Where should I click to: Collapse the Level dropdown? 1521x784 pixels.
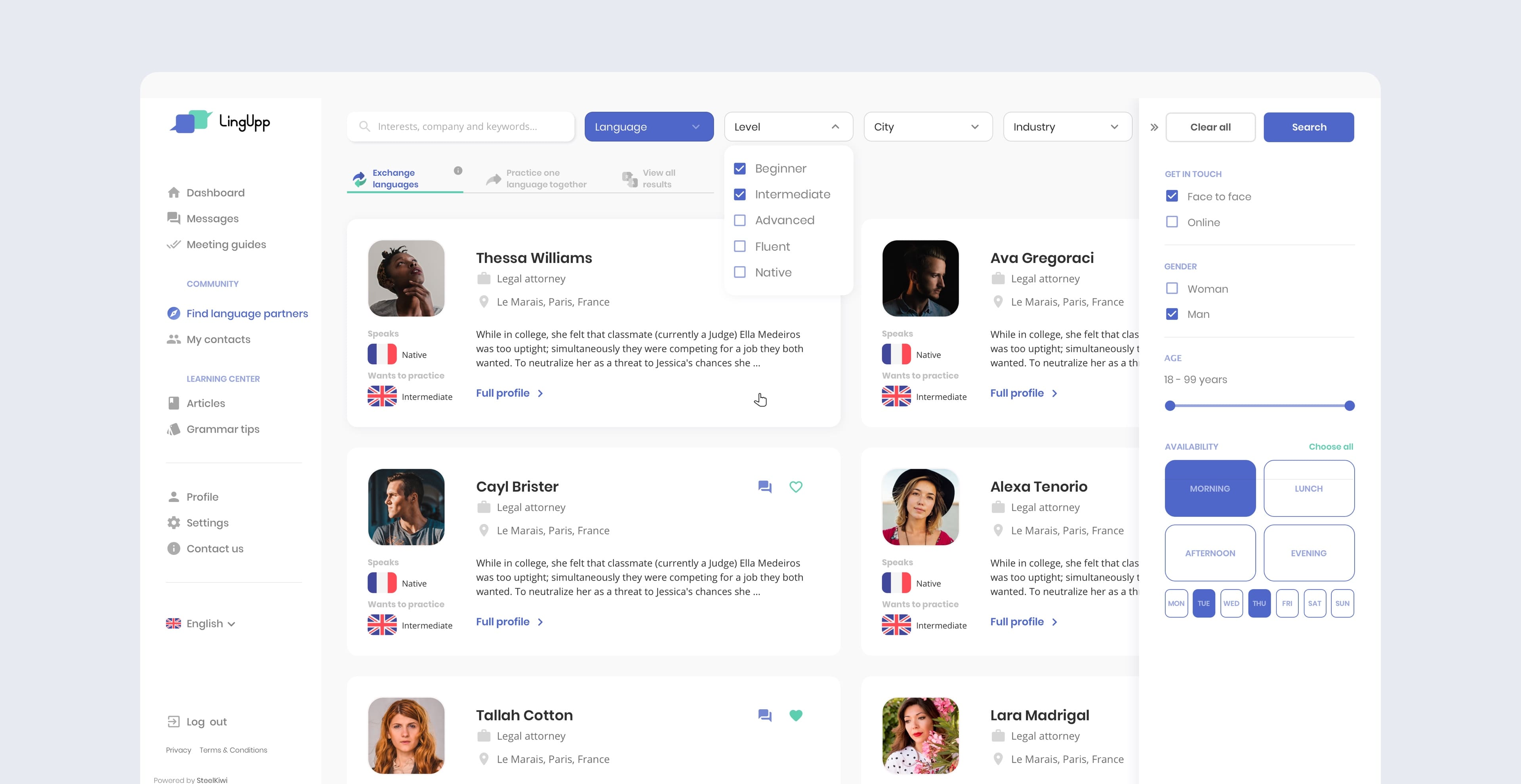click(x=788, y=126)
